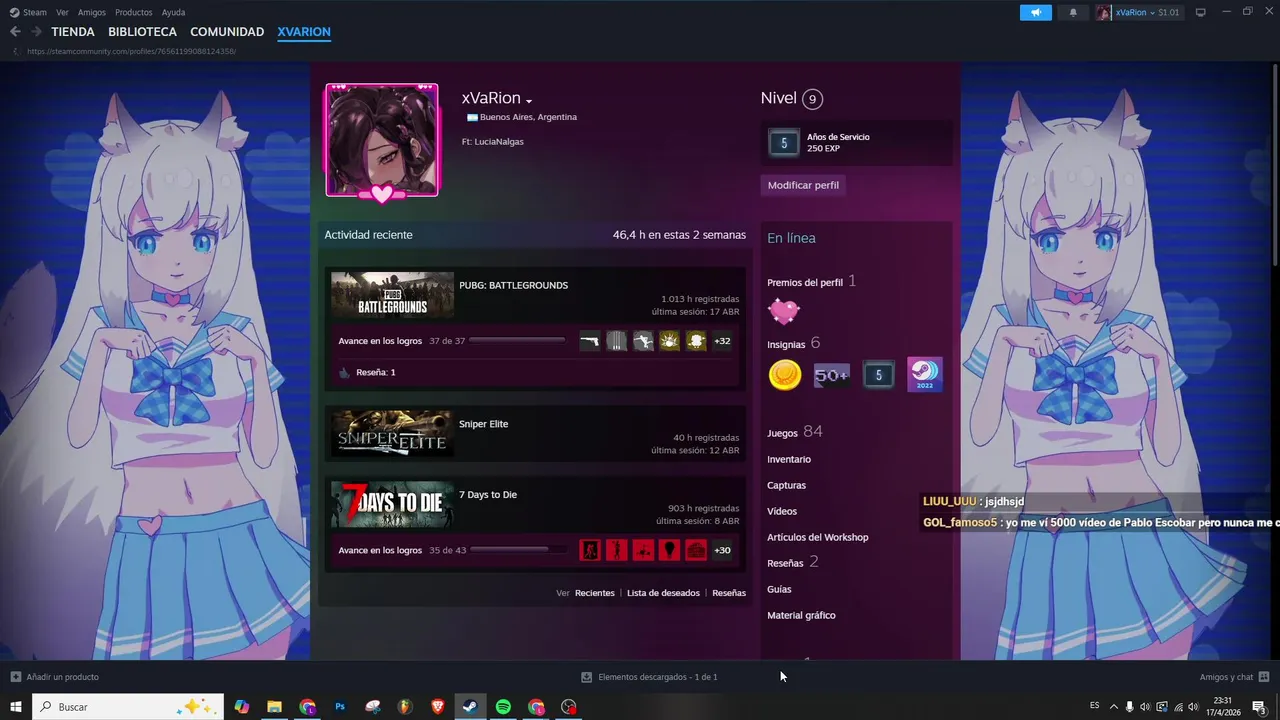The width and height of the screenshot is (1280, 720).
Task: Open the Reseñas 2 link in the sidebar
Action: coord(793,562)
